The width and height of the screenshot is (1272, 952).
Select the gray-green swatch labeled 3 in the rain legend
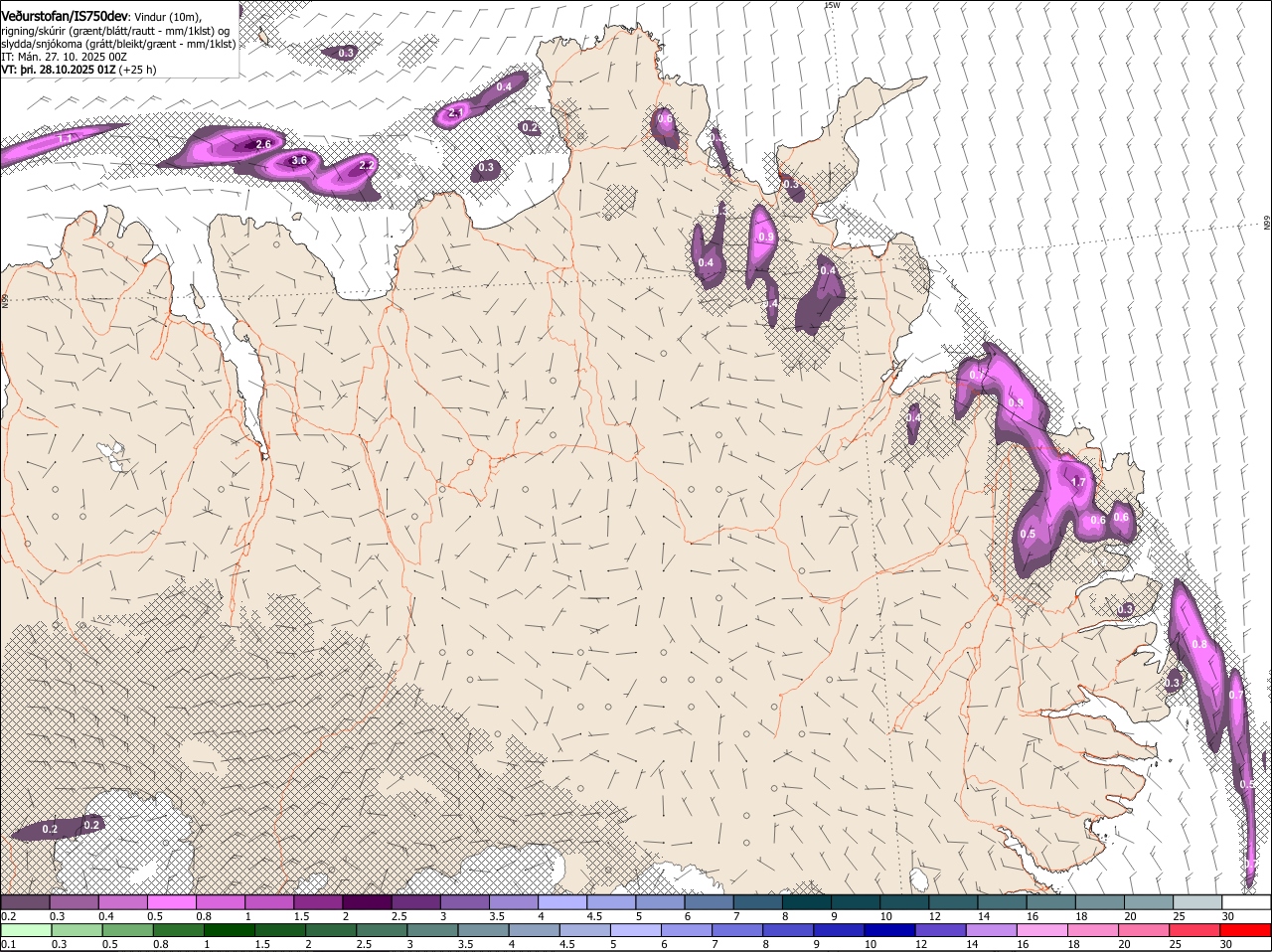431,930
